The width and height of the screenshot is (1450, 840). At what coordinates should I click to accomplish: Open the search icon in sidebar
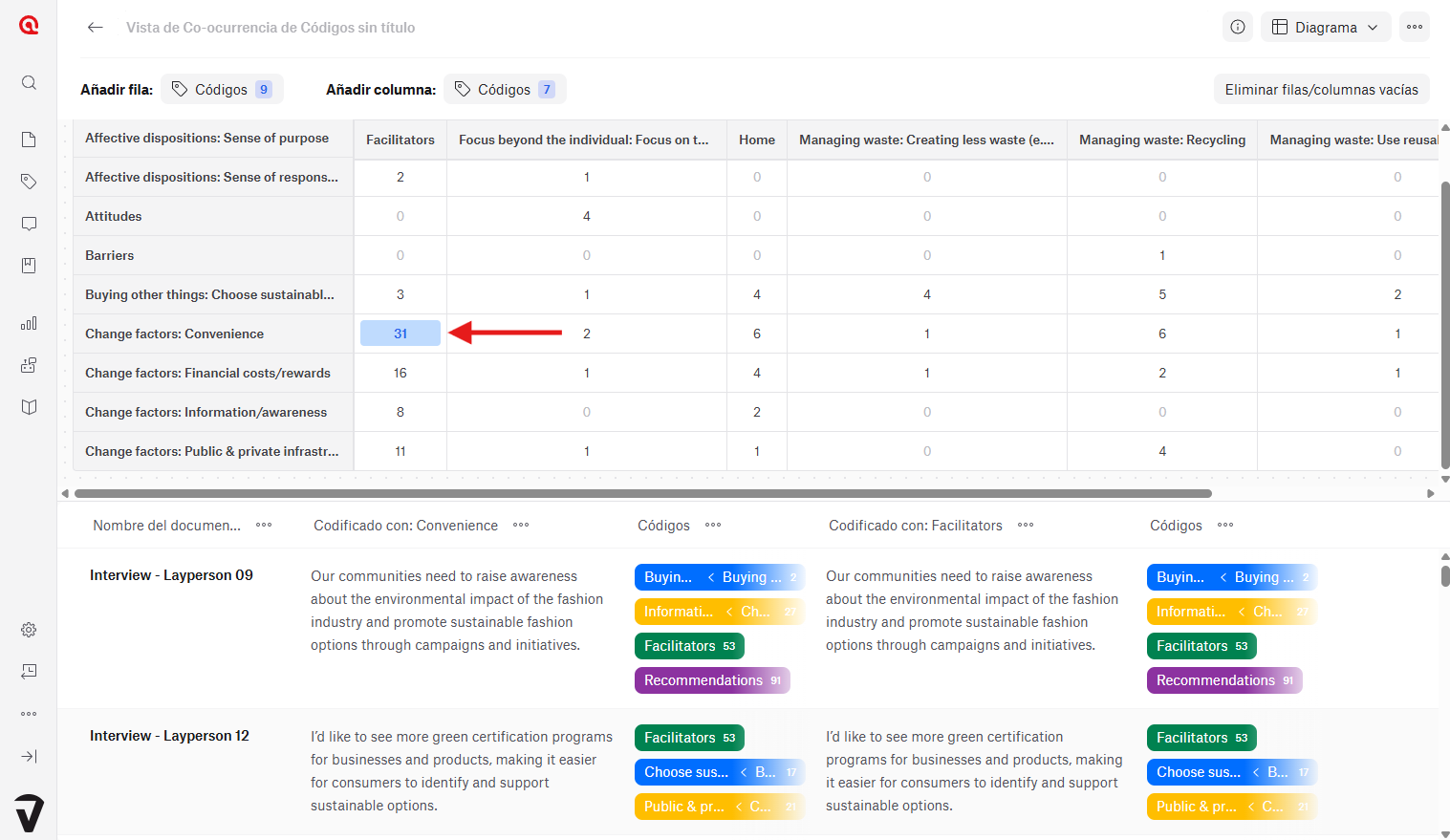tap(29, 82)
